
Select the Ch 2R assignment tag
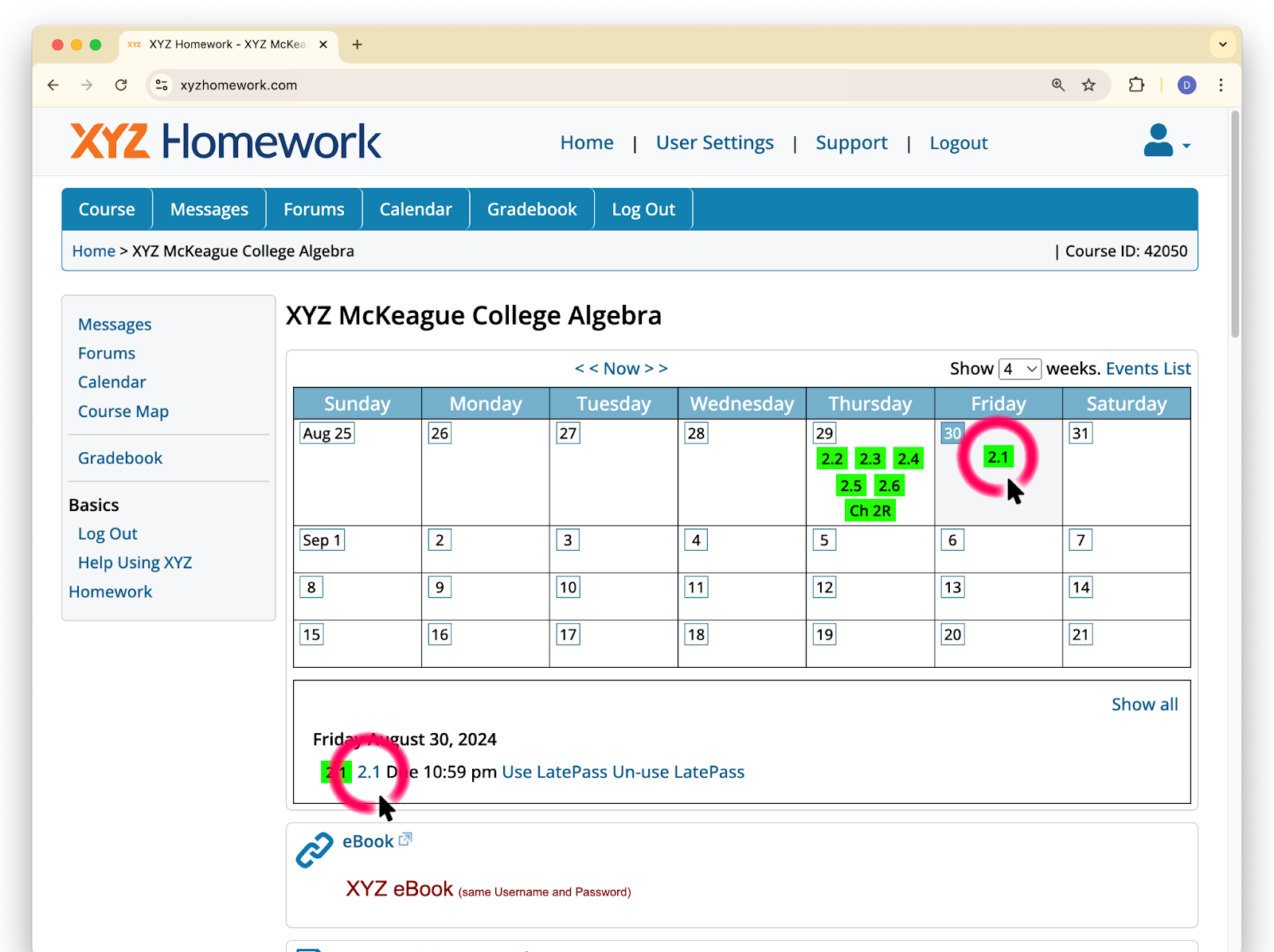coord(870,511)
